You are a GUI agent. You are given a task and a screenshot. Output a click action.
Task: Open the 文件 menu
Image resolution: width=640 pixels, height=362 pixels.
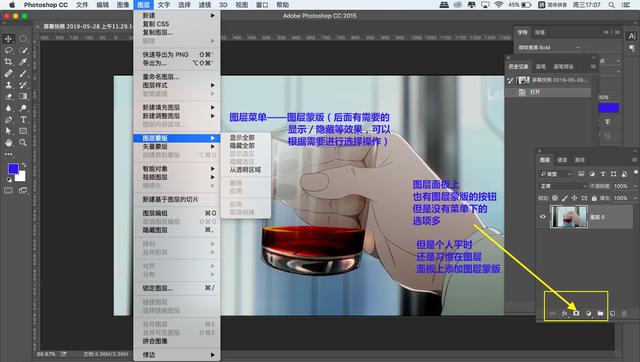[82, 5]
